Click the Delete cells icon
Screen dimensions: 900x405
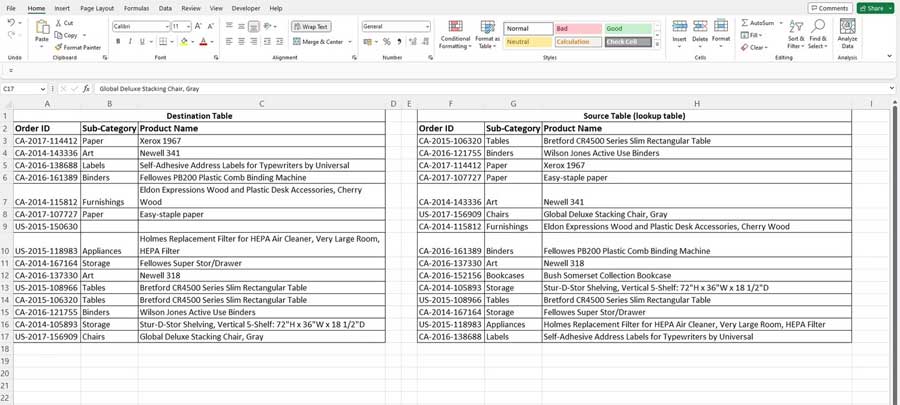700,26
